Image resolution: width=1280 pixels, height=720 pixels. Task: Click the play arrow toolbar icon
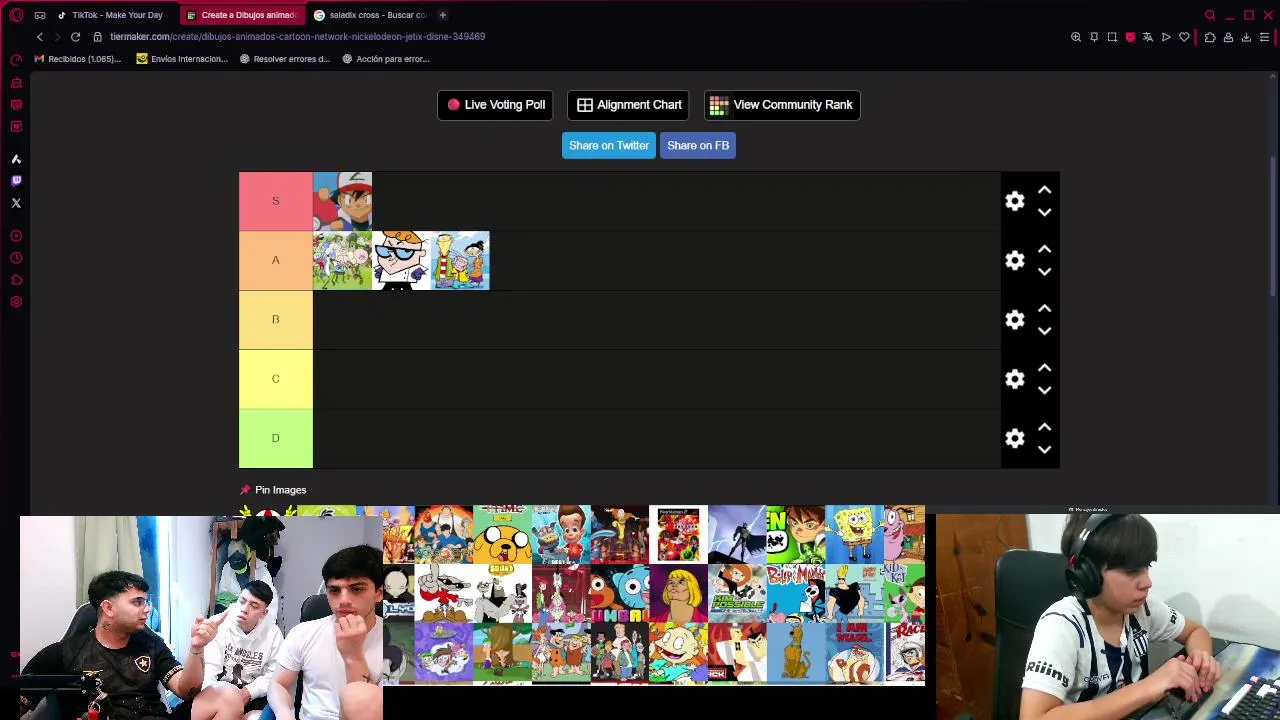pyautogui.click(x=1166, y=37)
